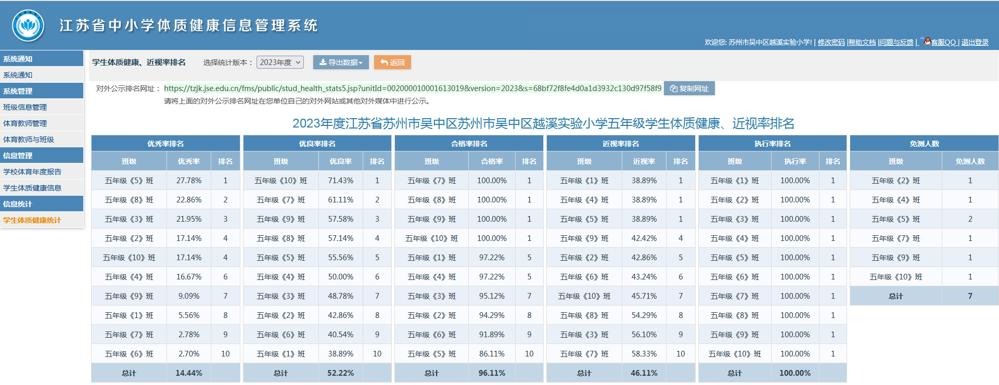Click the 46.11% total myopia rate
This screenshot has height=385, width=999.
[x=643, y=373]
